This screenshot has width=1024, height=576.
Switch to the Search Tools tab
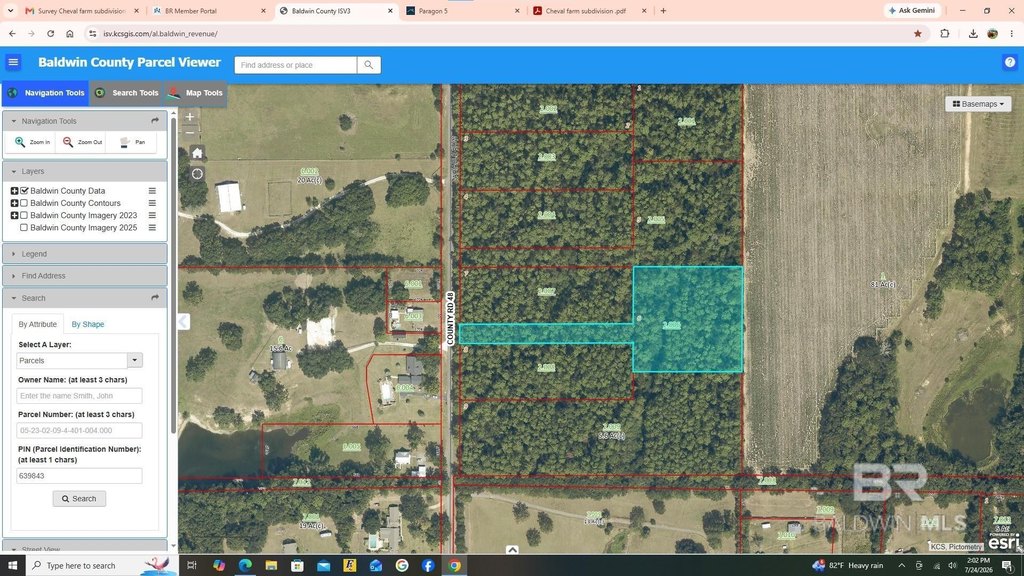[x=128, y=93]
